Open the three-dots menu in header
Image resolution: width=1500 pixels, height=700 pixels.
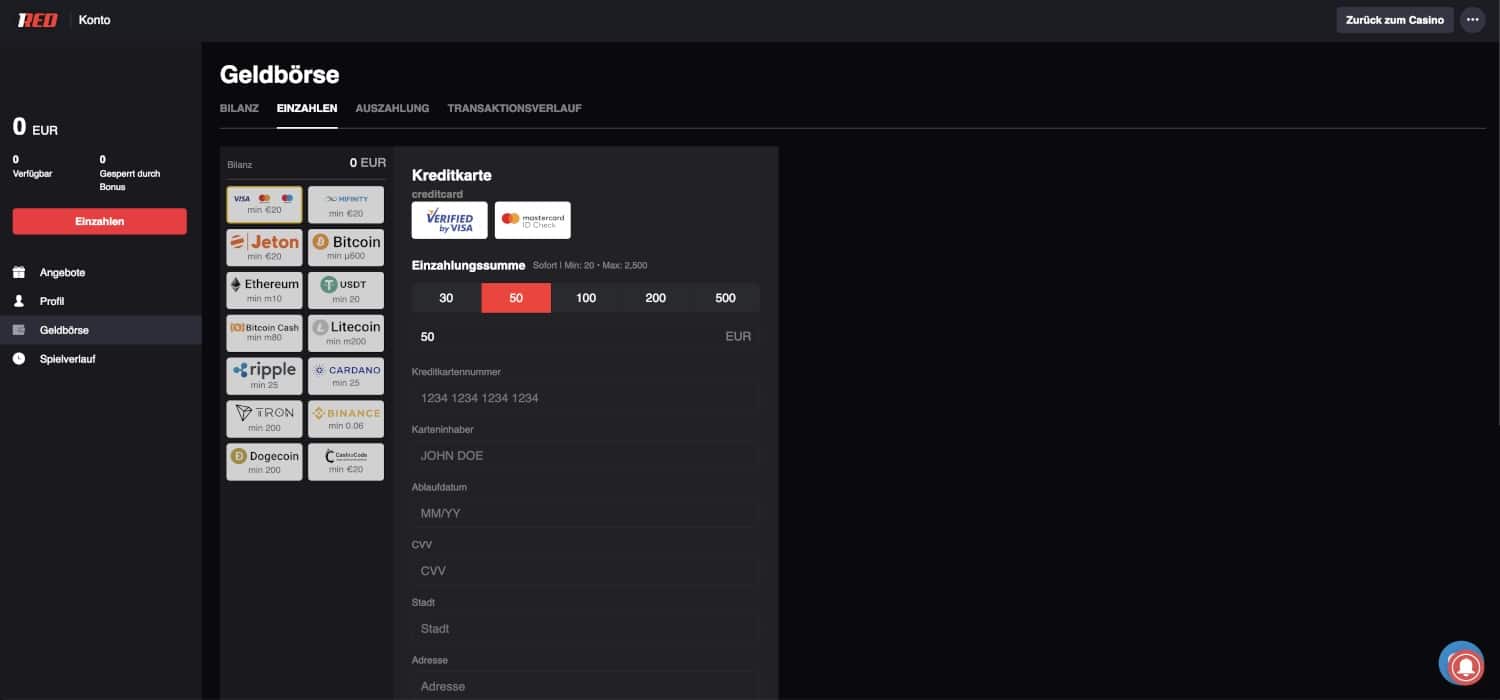click(x=1472, y=20)
